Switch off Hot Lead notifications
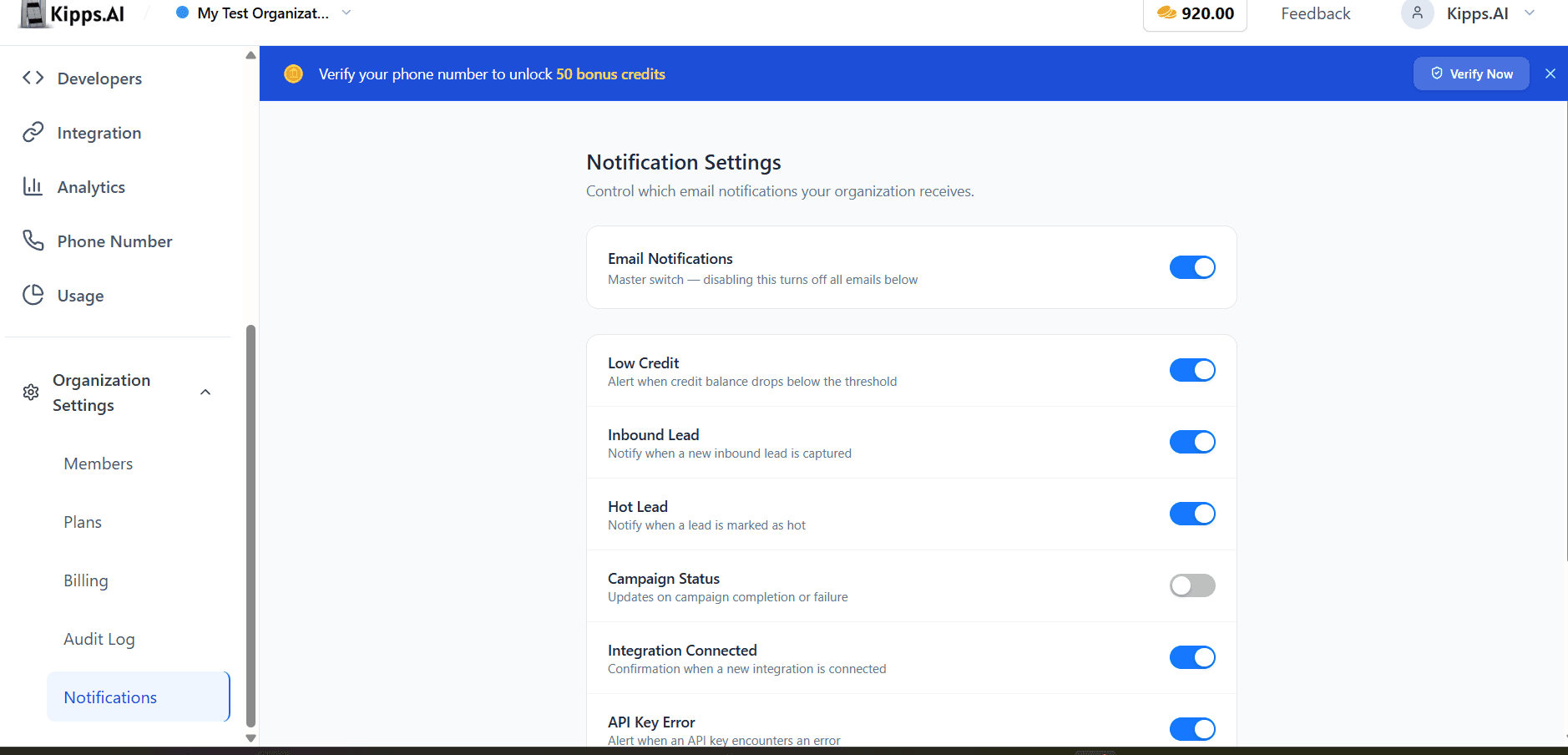Viewport: 1568px width, 755px height. [x=1192, y=514]
